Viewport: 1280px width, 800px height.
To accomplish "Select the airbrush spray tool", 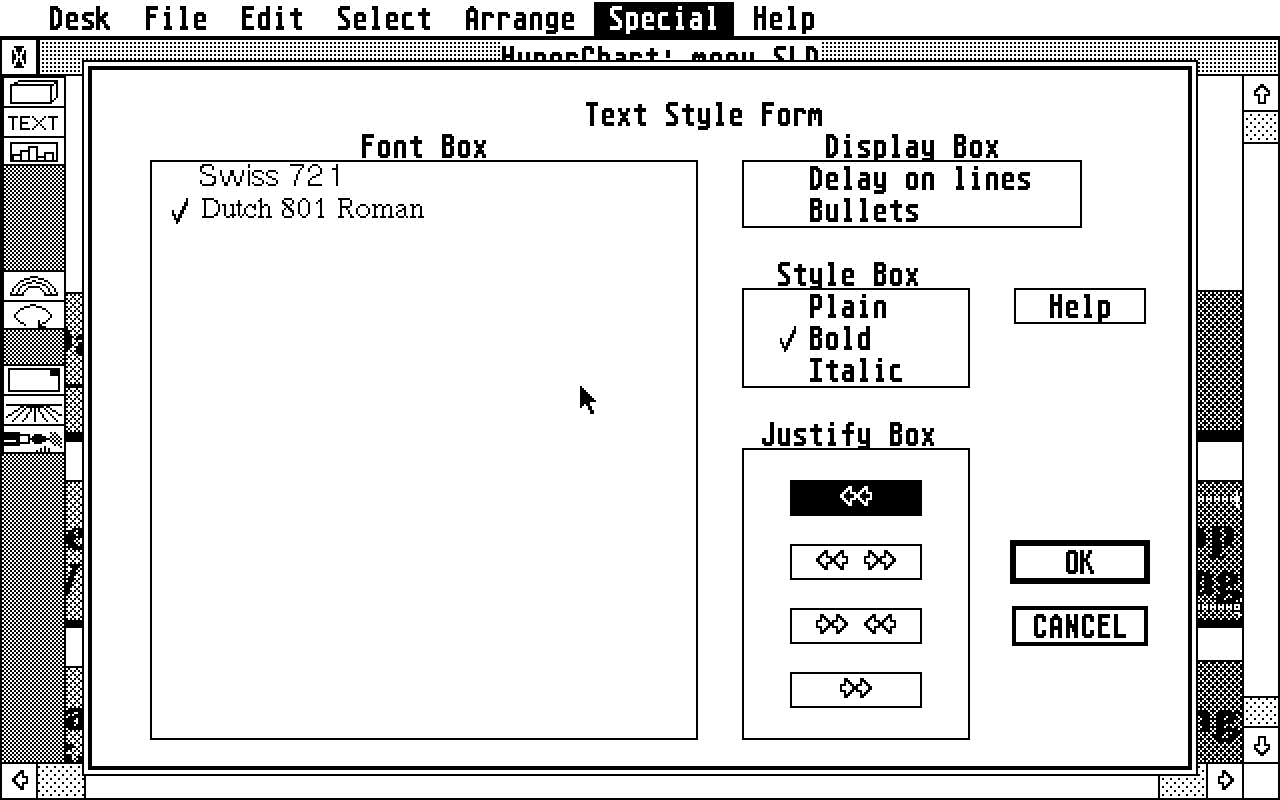I will pos(34,439).
